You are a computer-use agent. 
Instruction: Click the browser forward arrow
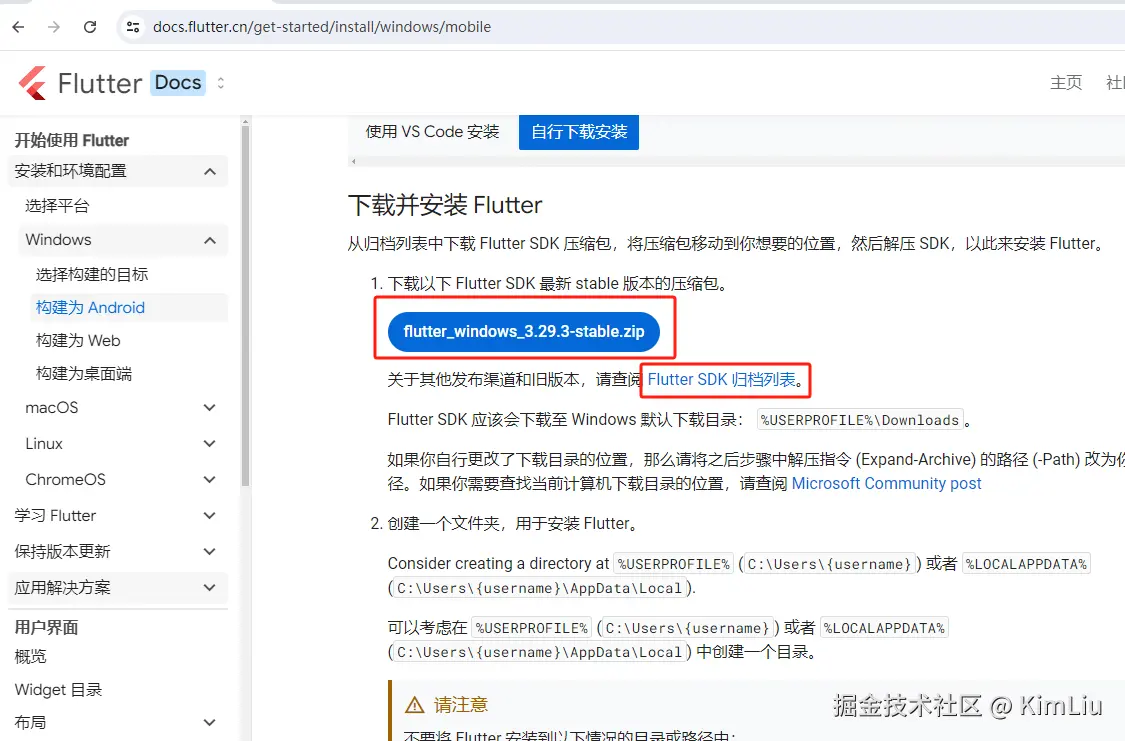click(54, 27)
